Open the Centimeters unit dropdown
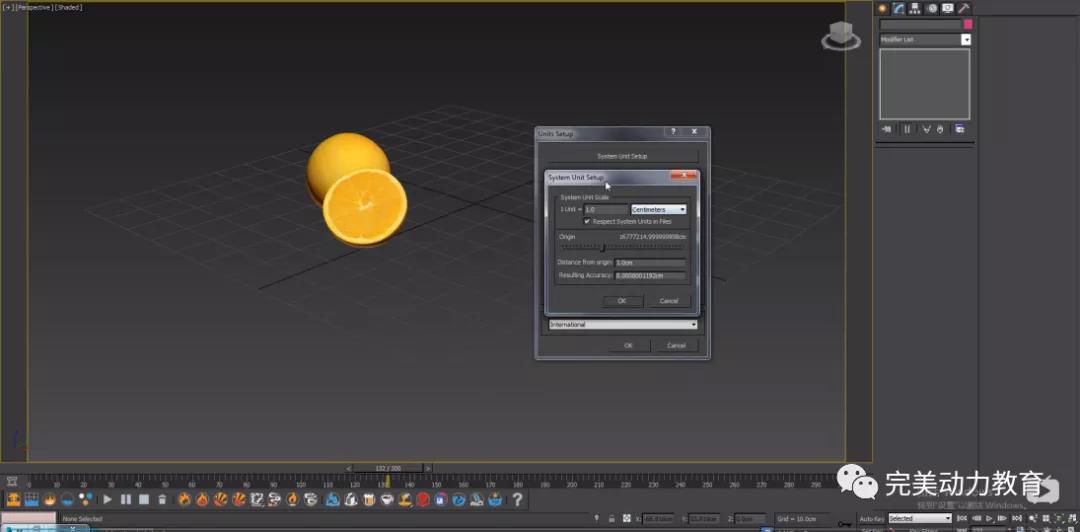Viewport: 1080px width, 532px height. click(x=659, y=209)
